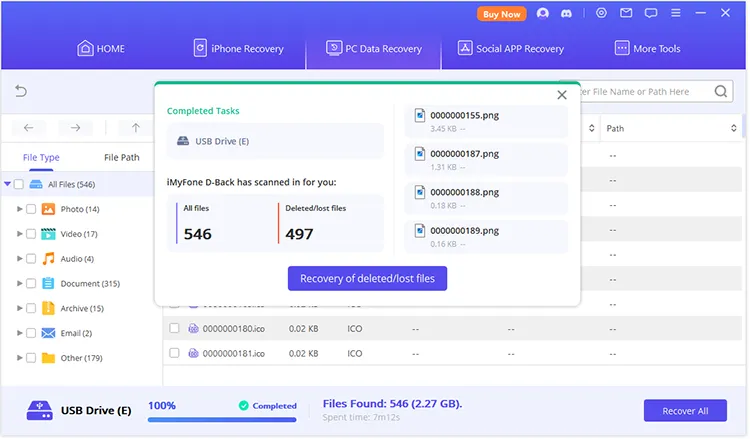Click the search magnifier icon
Image resolution: width=750 pixels, height=439 pixels.
(721, 91)
